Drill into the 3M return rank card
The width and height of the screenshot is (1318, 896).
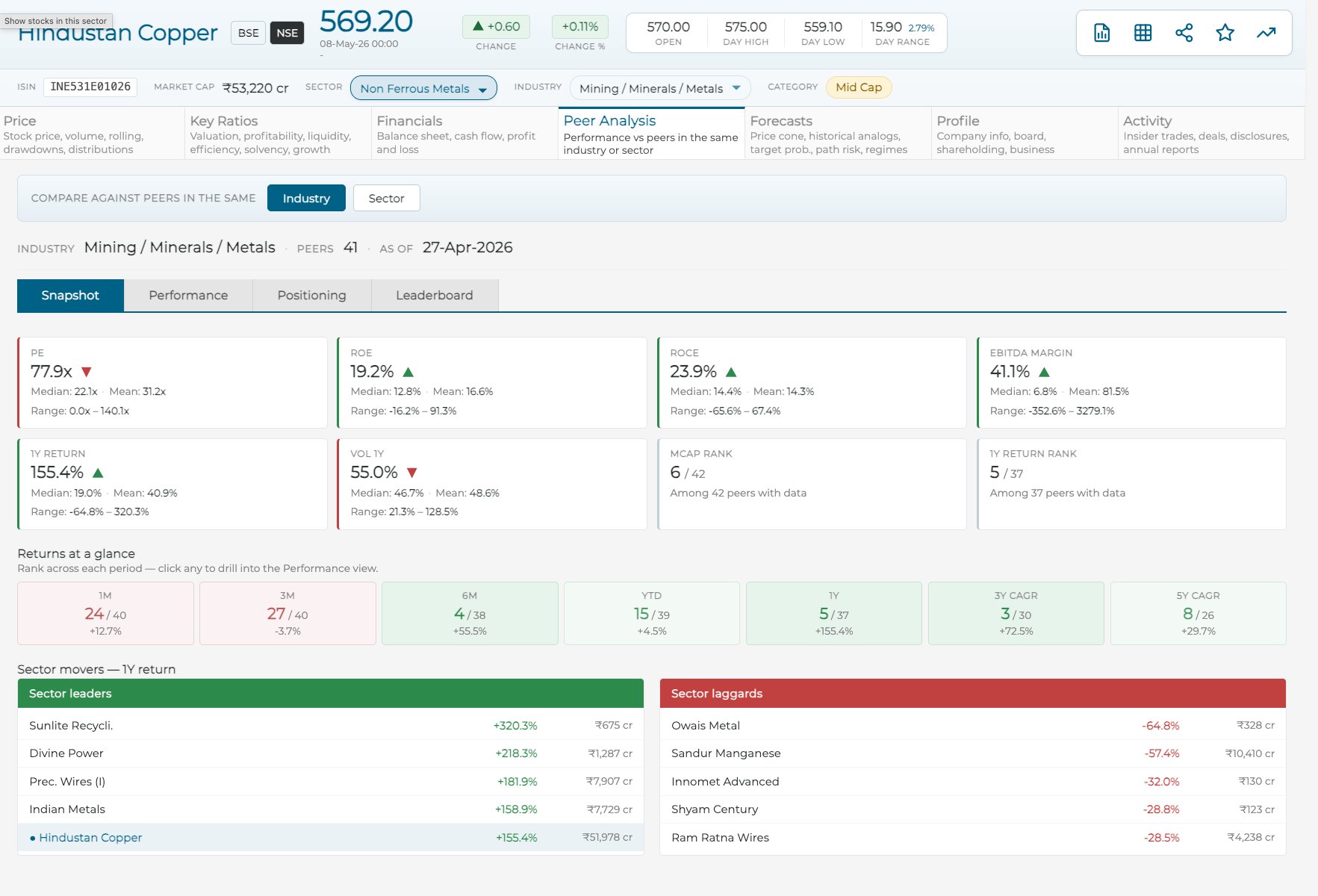[x=287, y=613]
